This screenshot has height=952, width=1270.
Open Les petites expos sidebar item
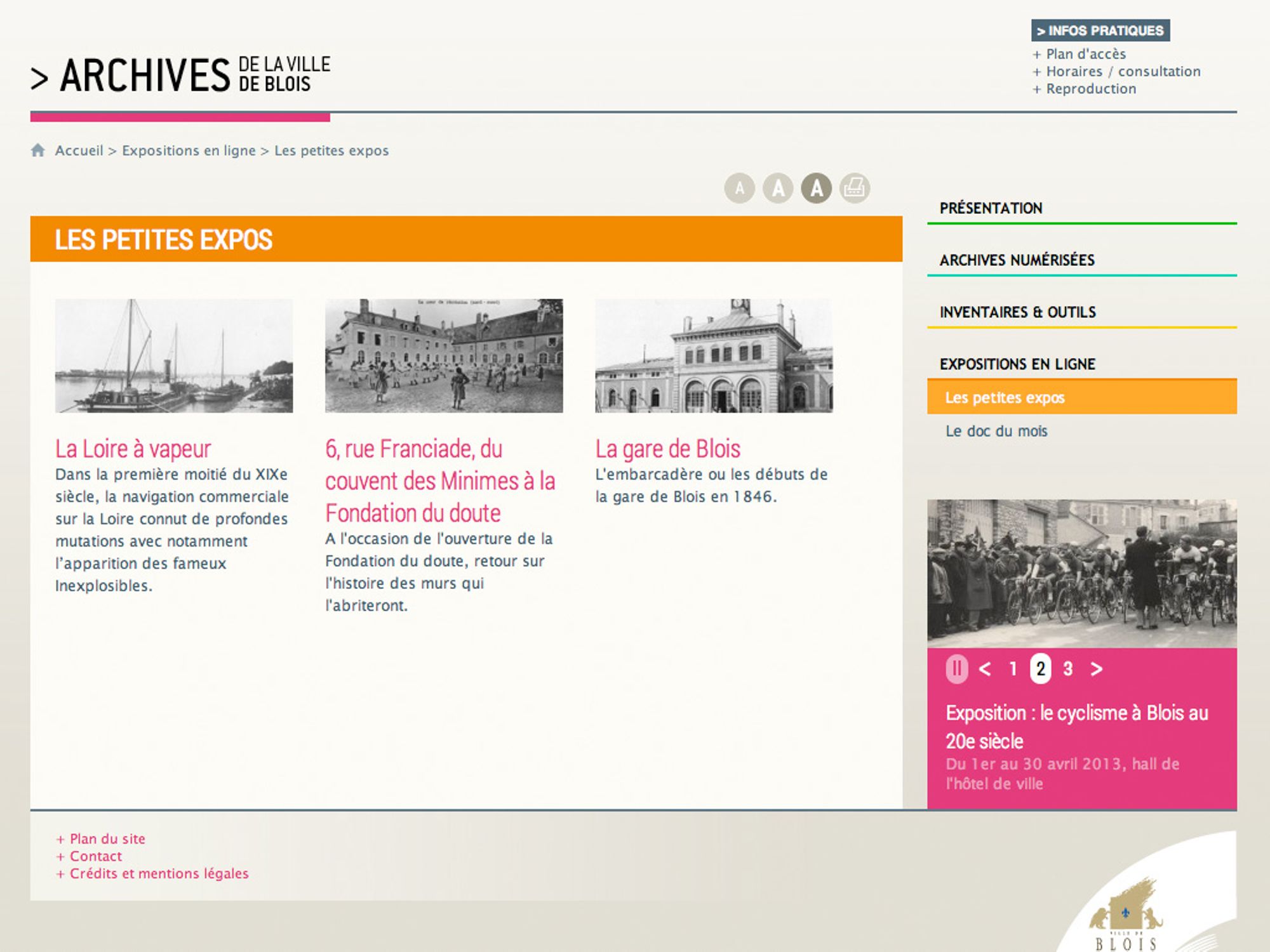click(1005, 398)
